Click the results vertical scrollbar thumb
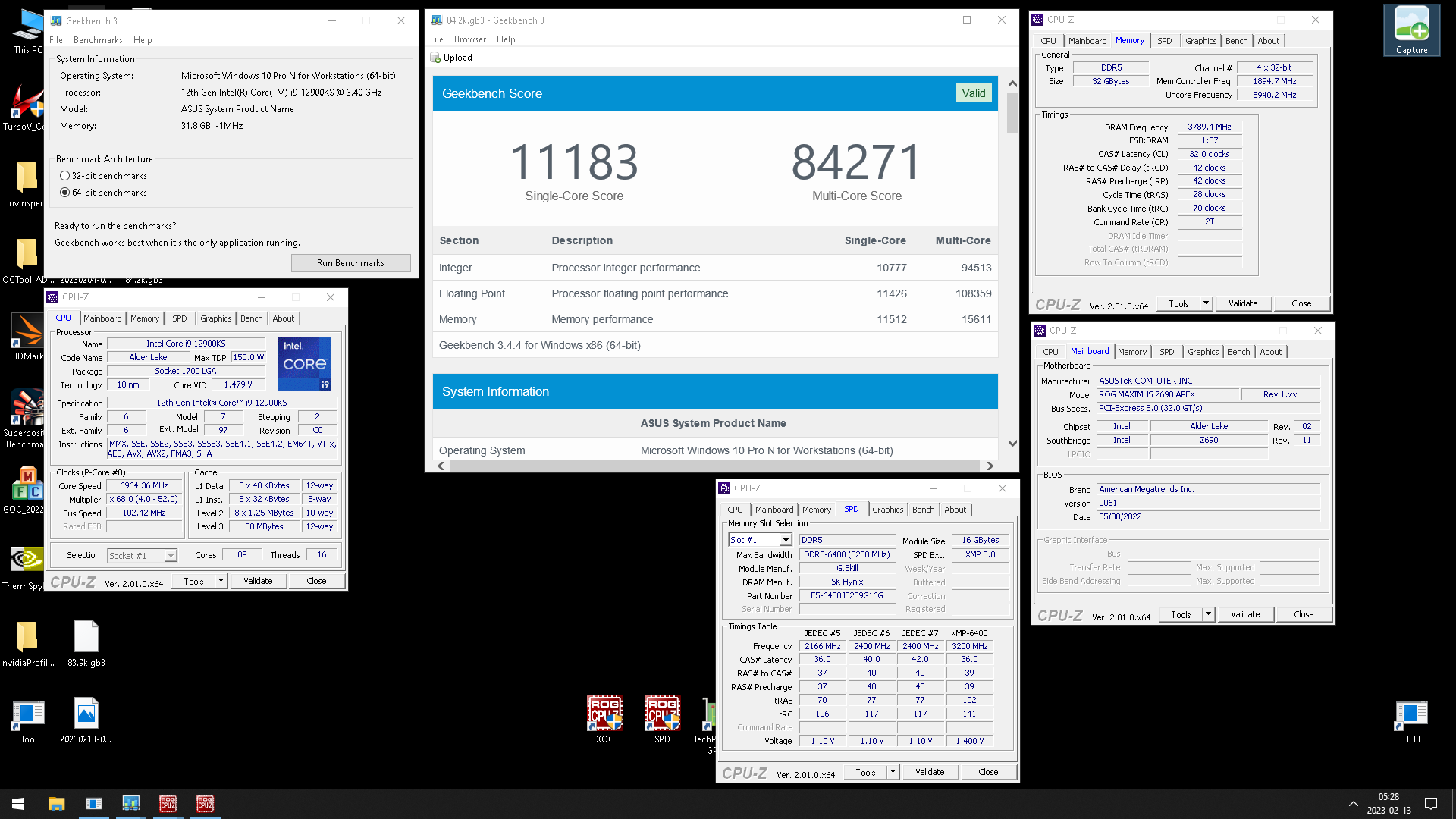Viewport: 1456px width, 819px height. coord(1012,114)
